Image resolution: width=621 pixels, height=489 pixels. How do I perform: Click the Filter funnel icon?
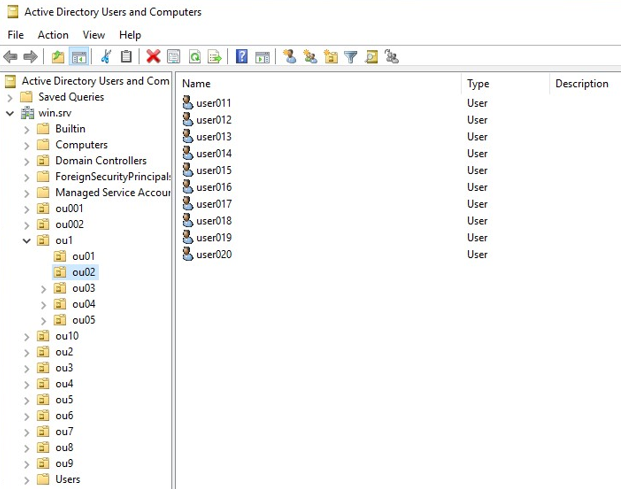[351, 57]
